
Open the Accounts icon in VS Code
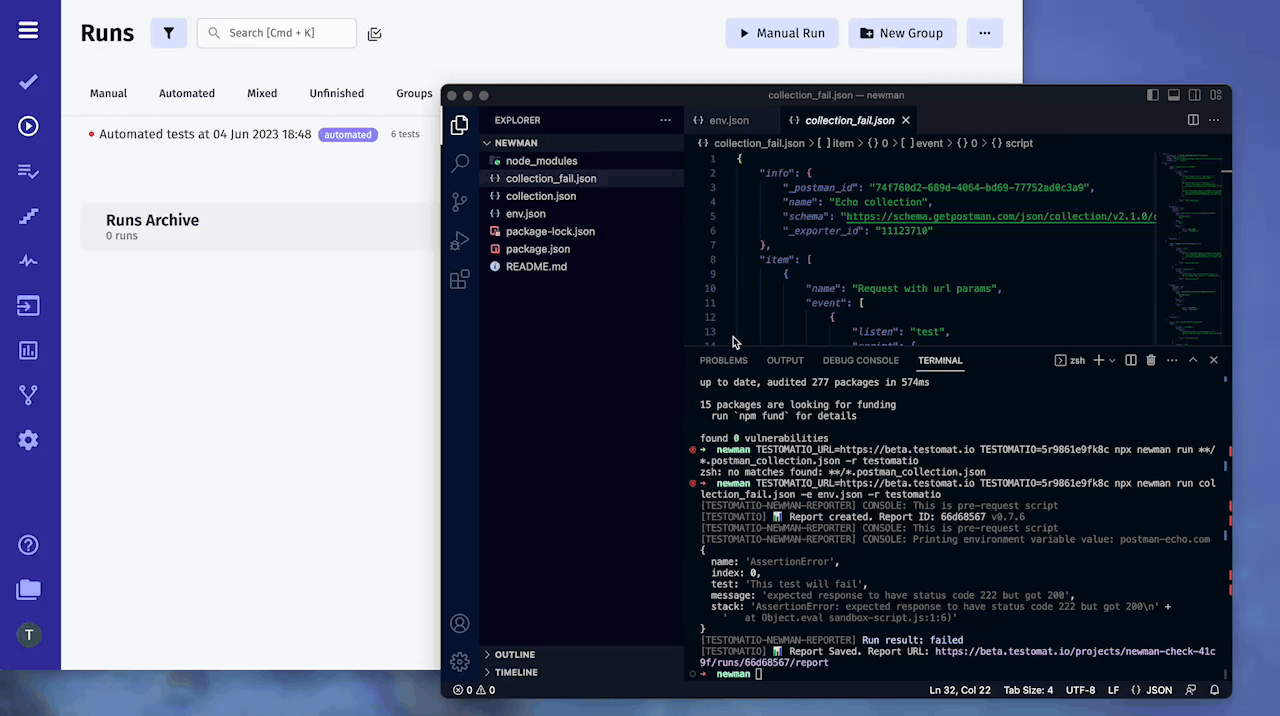tap(460, 623)
